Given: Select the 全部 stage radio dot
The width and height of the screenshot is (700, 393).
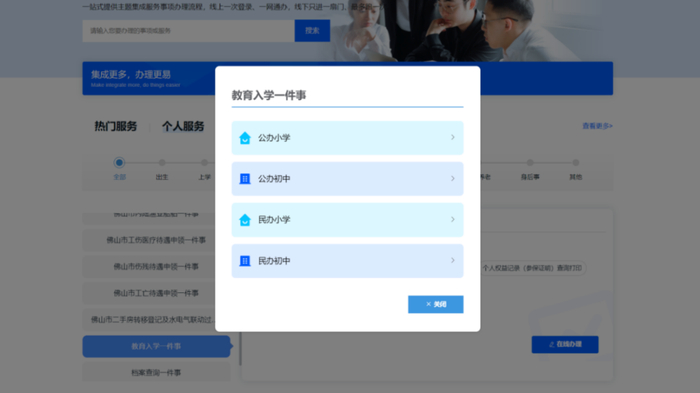Looking at the screenshot, I should pyautogui.click(x=119, y=163).
